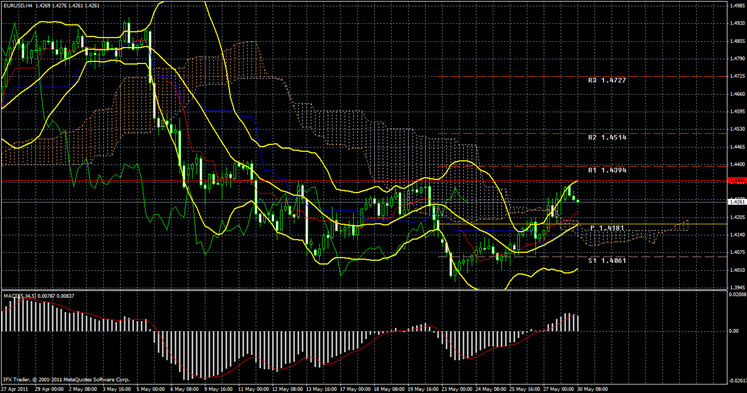Click the 5 May 00:00 time label
Screen dimensions: 747x393
coord(152,389)
